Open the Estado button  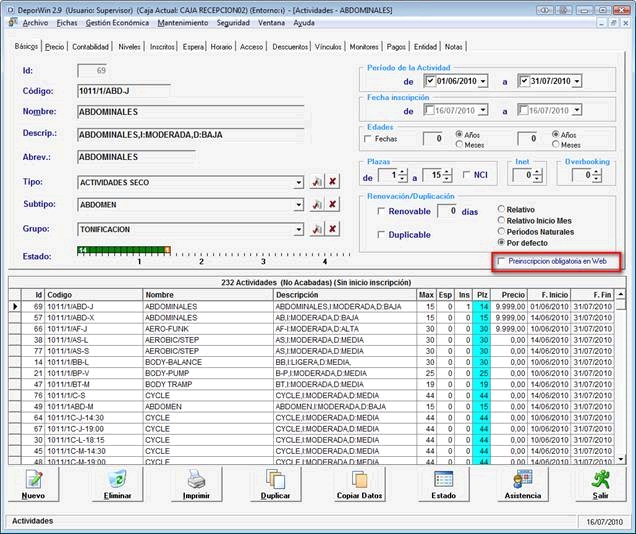coord(443,484)
